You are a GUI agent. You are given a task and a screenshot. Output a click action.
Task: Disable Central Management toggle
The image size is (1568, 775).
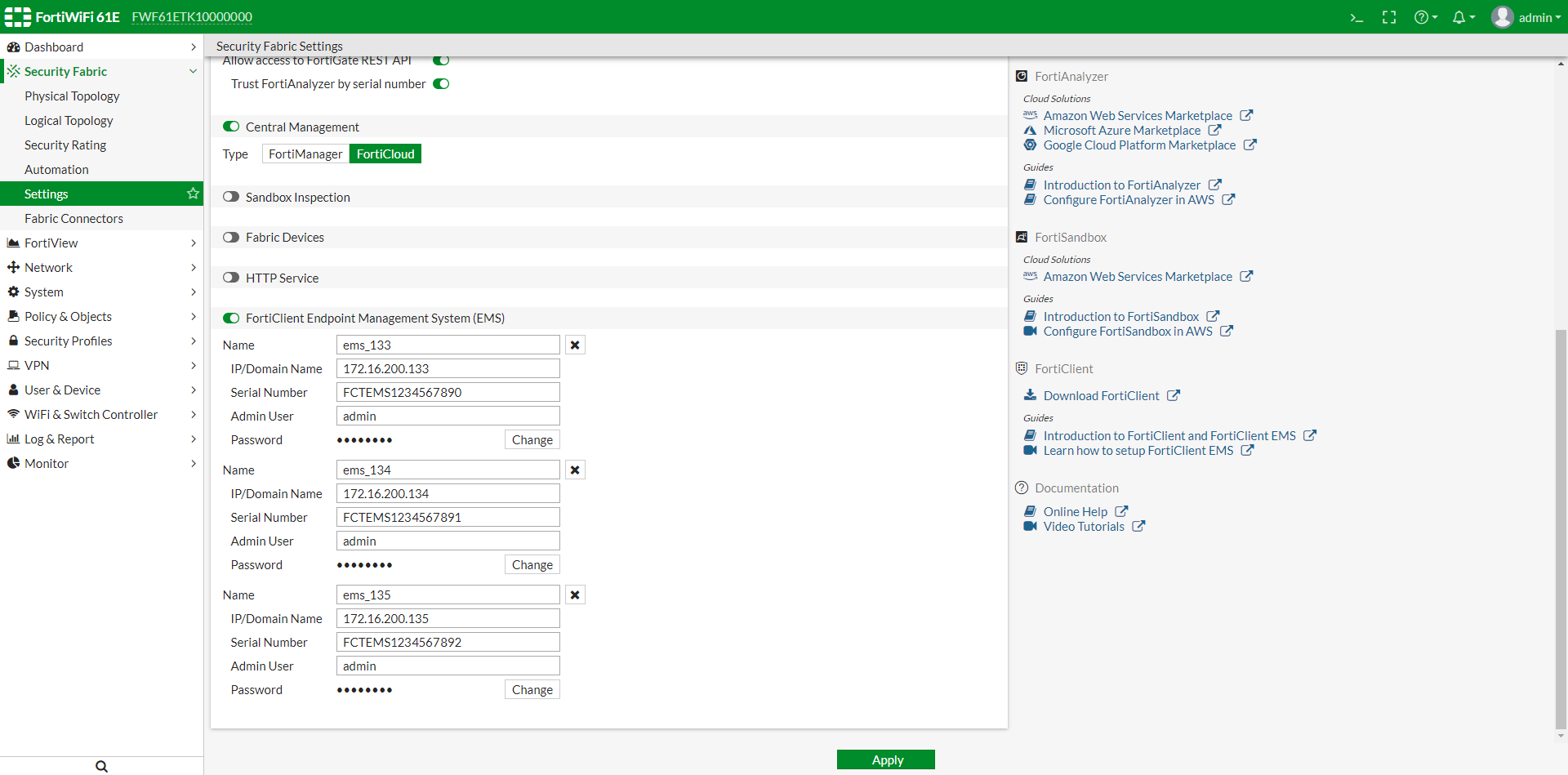(231, 127)
